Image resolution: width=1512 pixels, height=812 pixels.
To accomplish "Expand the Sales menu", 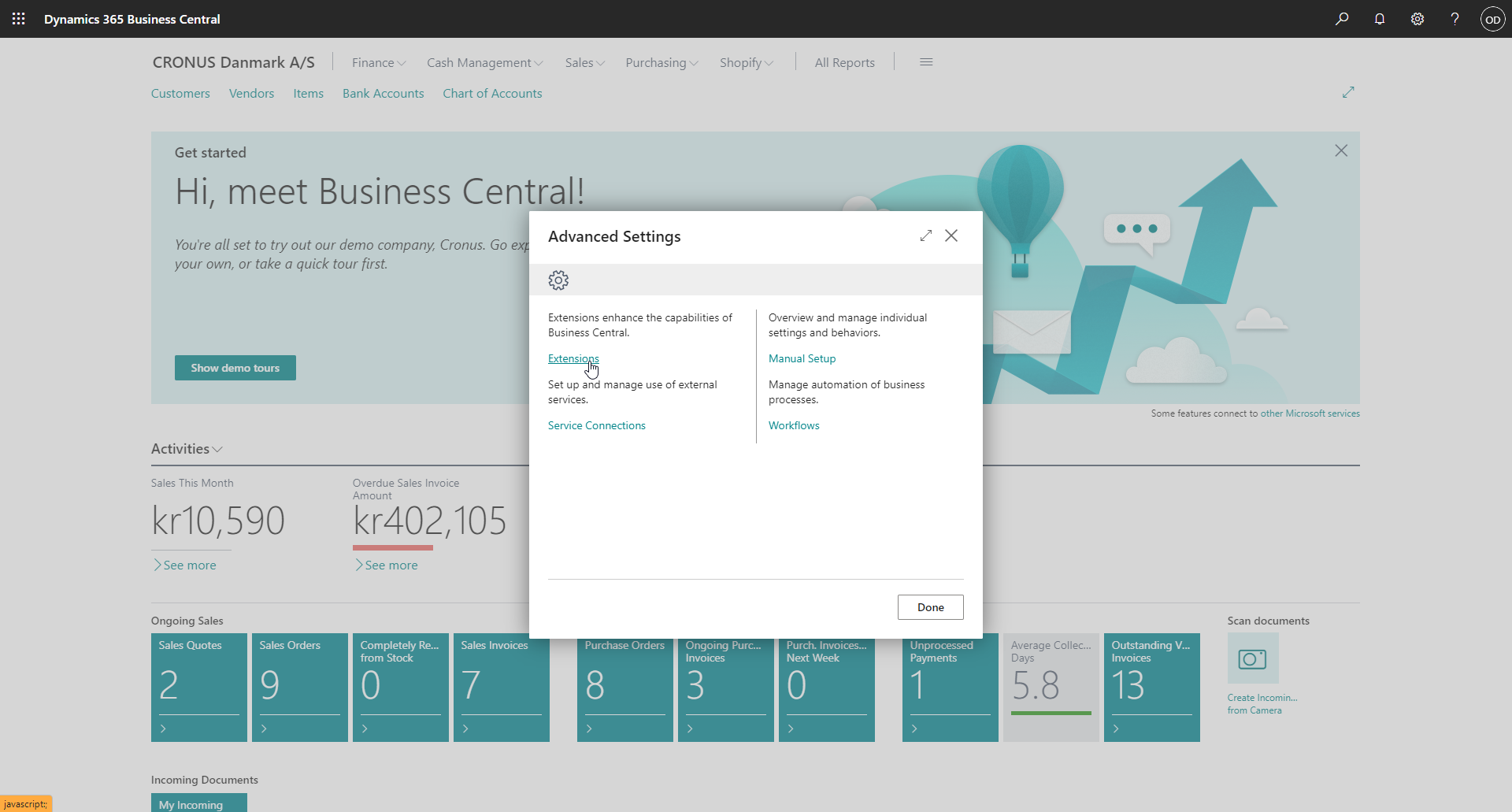I will 584,62.
